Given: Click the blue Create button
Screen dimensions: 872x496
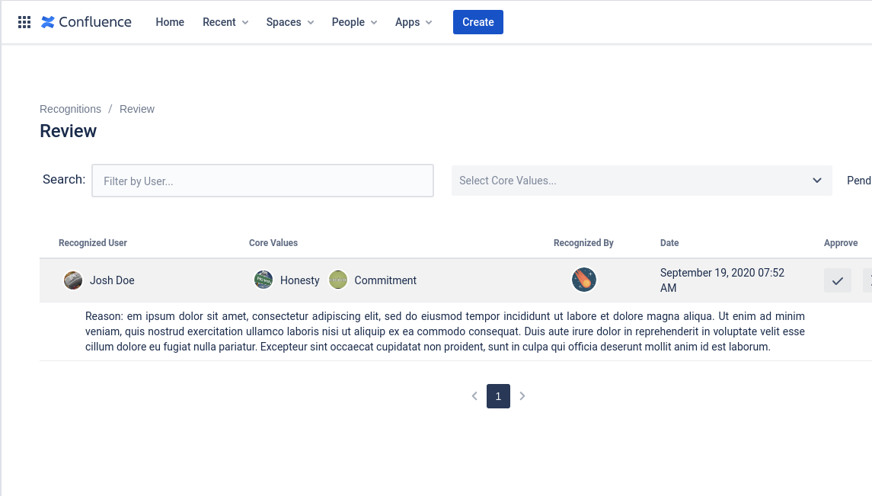Looking at the screenshot, I should pos(478,22).
